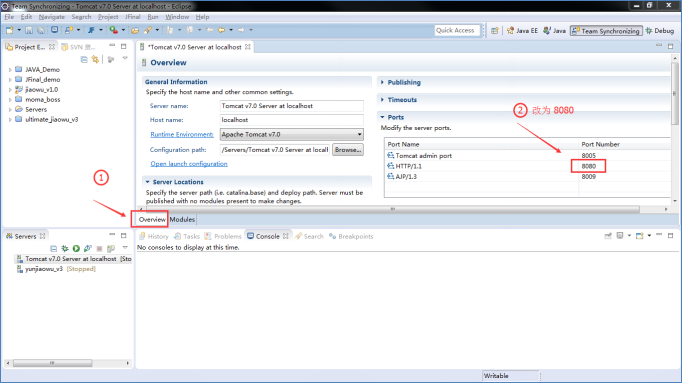This screenshot has height=384, width=683.
Task: Open the File menu
Action: tap(9, 17)
